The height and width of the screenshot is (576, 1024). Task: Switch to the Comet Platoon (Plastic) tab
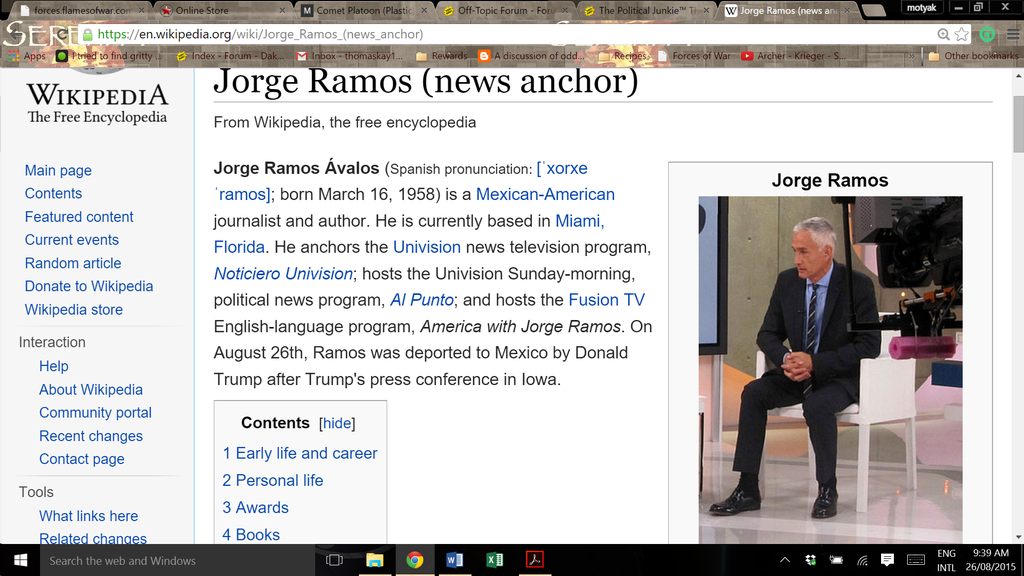(x=364, y=10)
